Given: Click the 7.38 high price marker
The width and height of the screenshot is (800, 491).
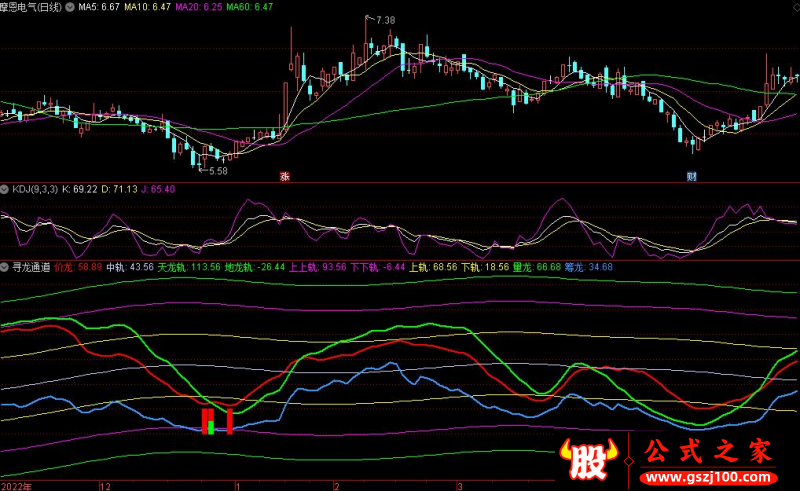Looking at the screenshot, I should (x=383, y=20).
